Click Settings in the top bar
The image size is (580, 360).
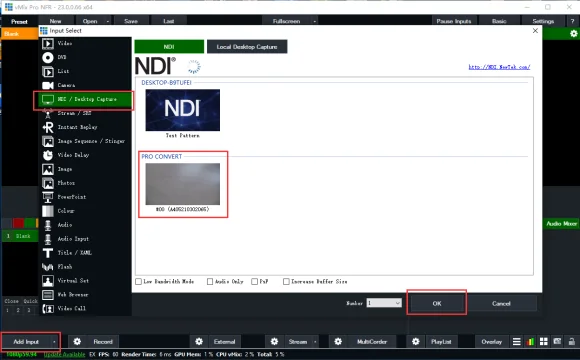point(543,21)
